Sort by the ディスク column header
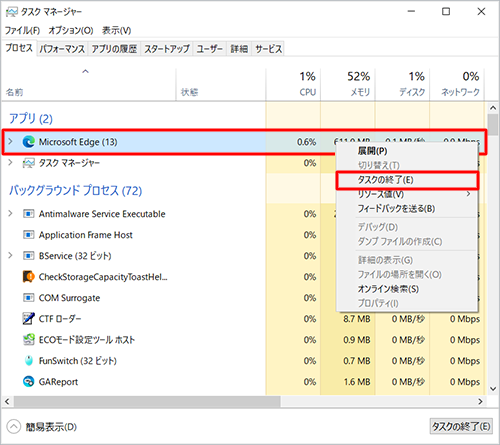Image resolution: width=500 pixels, height=445 pixels. pos(403,84)
